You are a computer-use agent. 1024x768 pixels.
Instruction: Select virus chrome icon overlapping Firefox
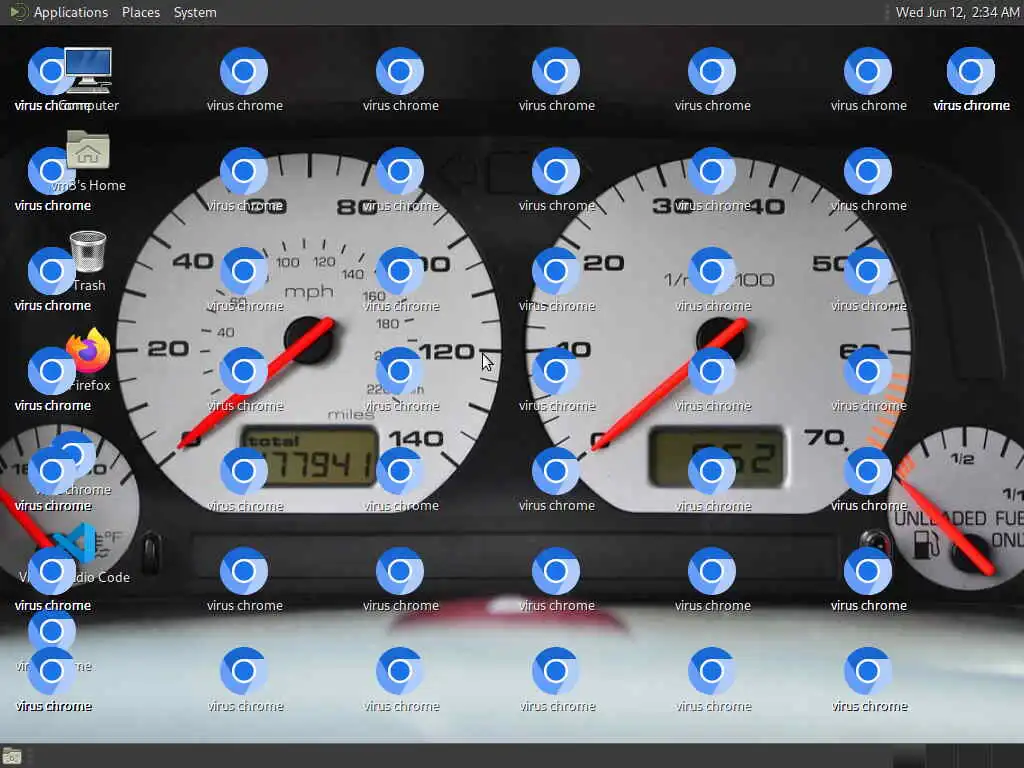(51, 371)
